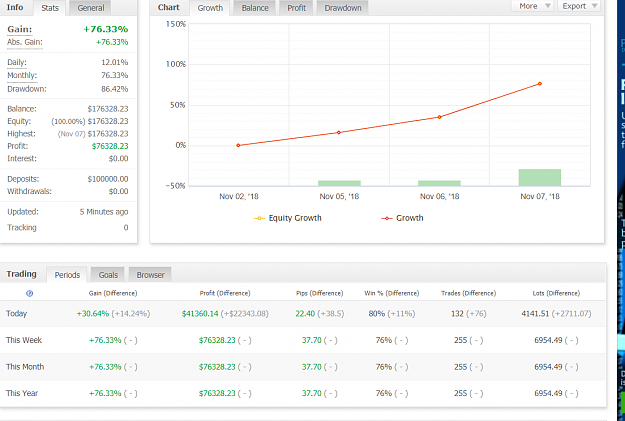Open the Browser tab
Viewport: 625px width, 421px height.
[x=150, y=275]
